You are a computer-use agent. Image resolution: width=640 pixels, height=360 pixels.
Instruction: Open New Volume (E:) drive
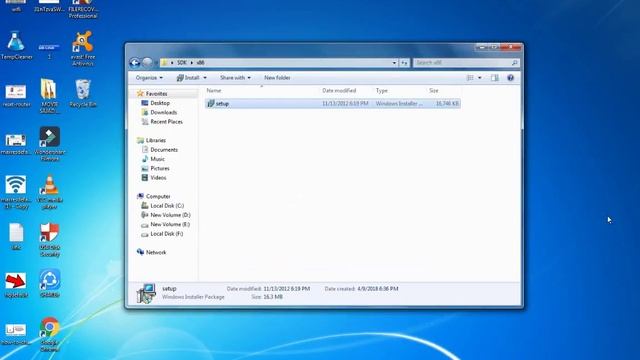(170, 224)
